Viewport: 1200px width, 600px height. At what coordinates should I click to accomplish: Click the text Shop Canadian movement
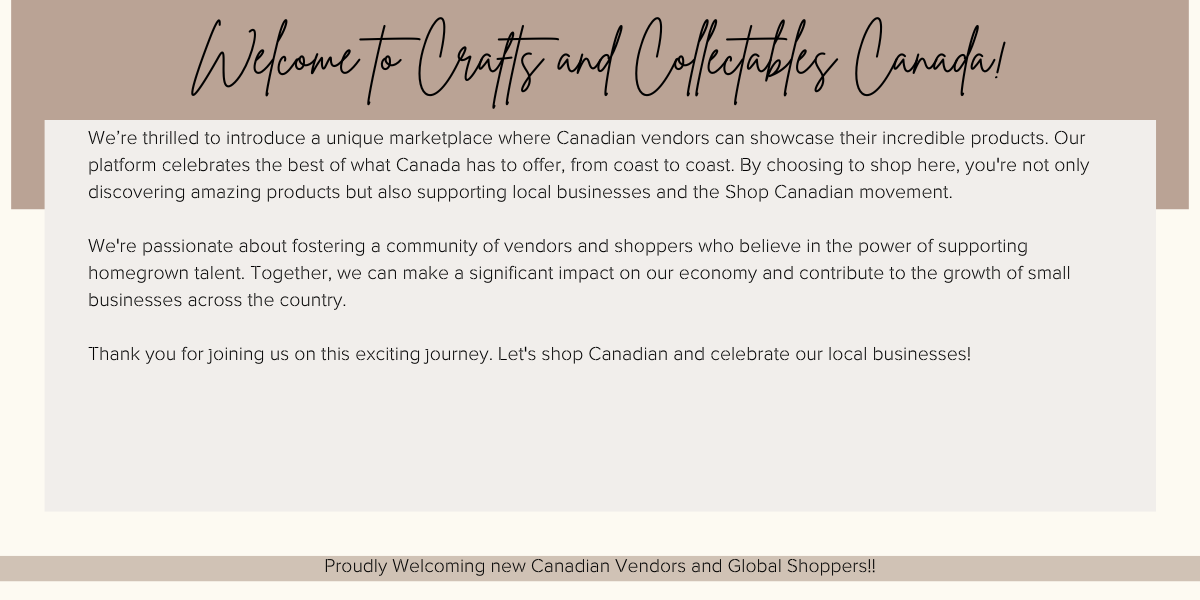[x=838, y=192]
